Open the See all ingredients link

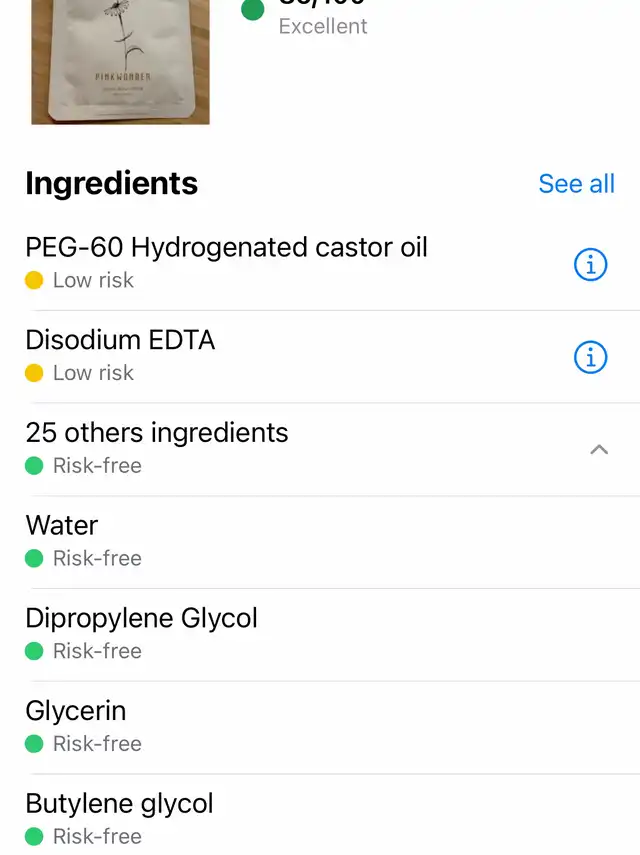577,183
